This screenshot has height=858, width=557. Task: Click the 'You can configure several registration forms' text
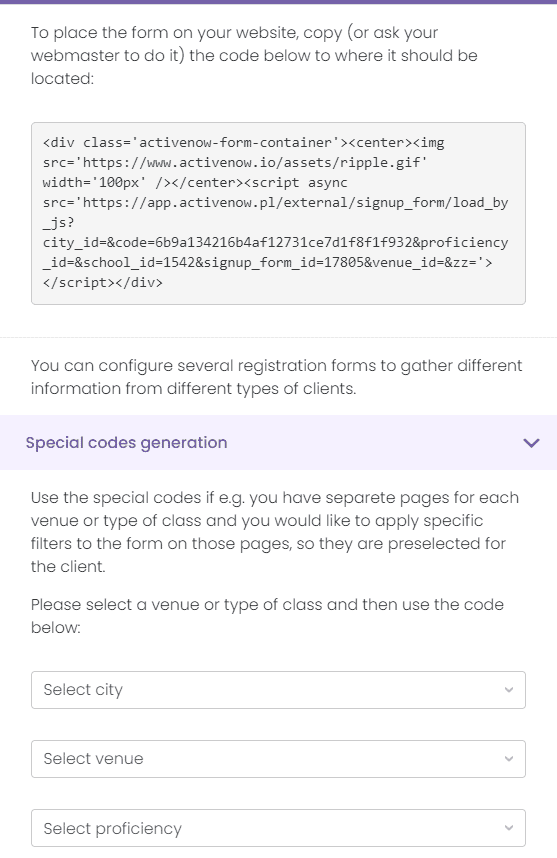[x=276, y=377]
